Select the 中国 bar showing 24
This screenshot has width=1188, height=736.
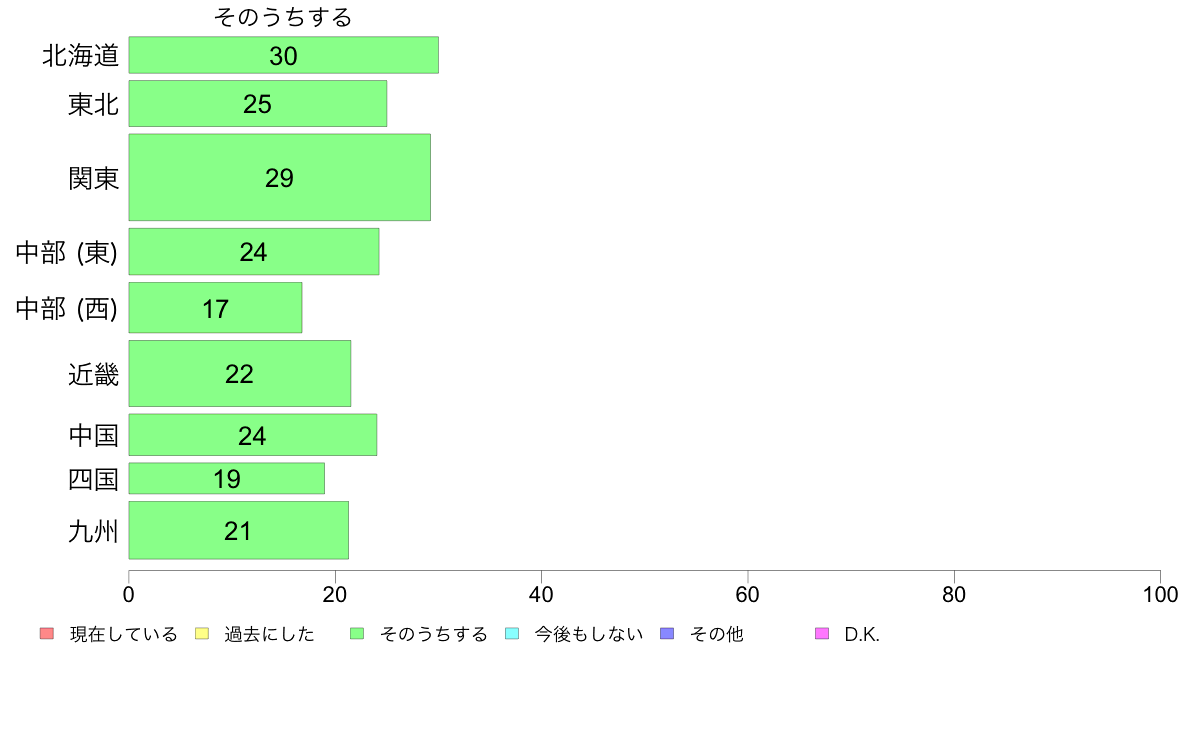pyautogui.click(x=252, y=435)
